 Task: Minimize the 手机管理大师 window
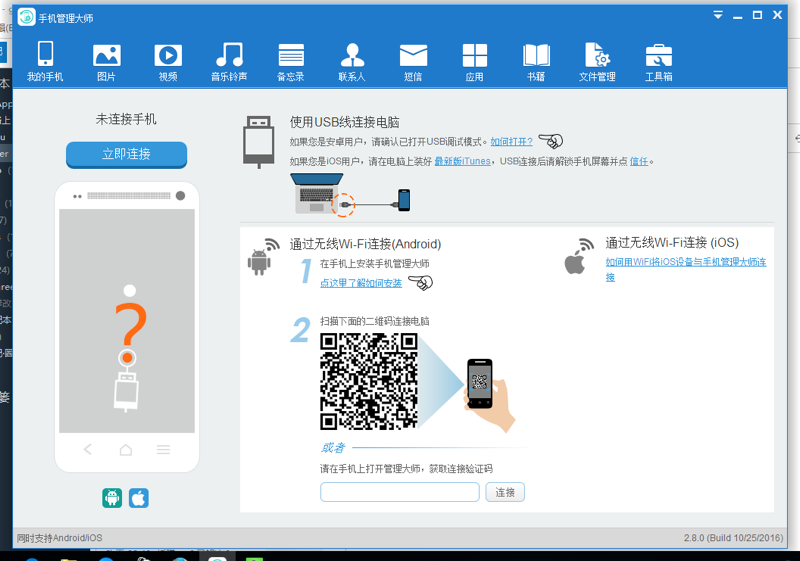pos(737,15)
